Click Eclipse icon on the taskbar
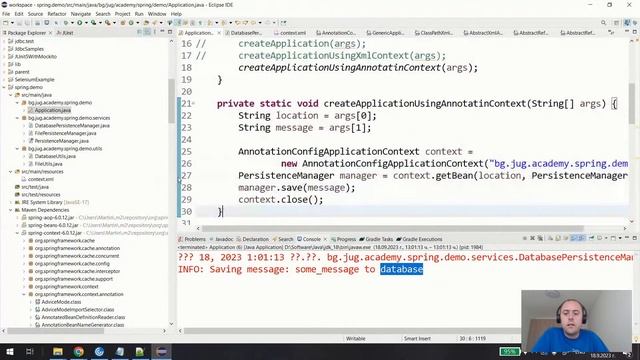 tap(162, 351)
